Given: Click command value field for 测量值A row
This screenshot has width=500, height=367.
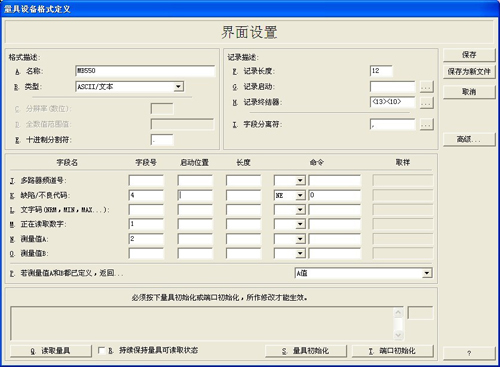Looking at the screenshot, I should click(335, 239).
